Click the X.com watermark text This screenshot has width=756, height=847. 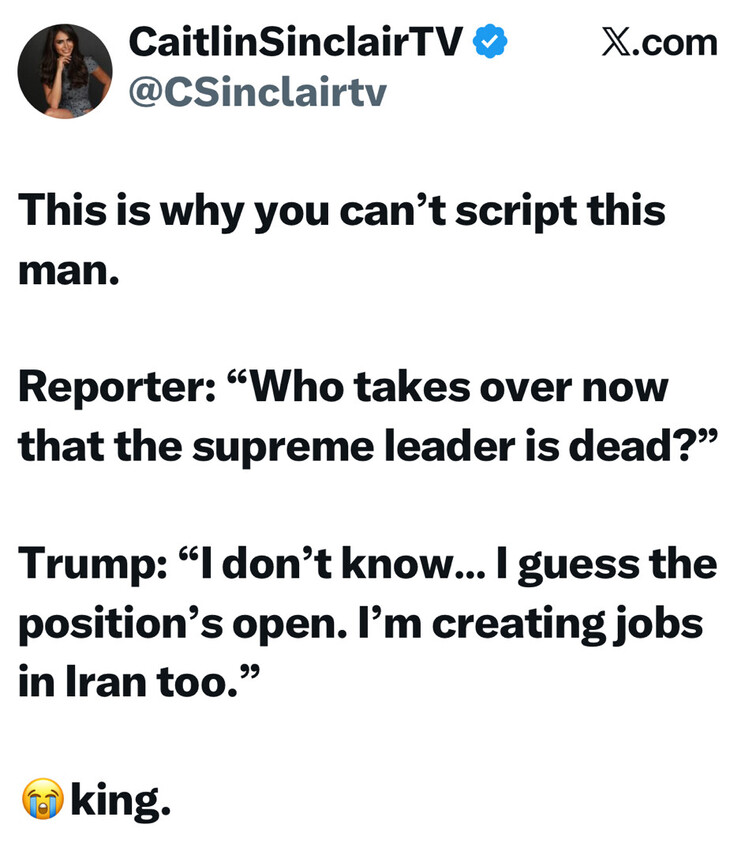pyautogui.click(x=660, y=43)
